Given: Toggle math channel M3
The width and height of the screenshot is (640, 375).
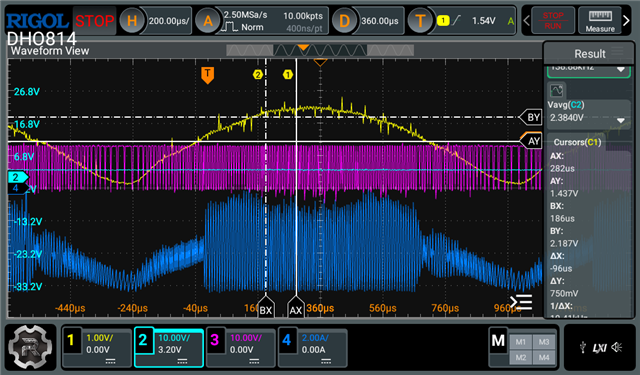Looking at the screenshot, I should click(544, 342).
